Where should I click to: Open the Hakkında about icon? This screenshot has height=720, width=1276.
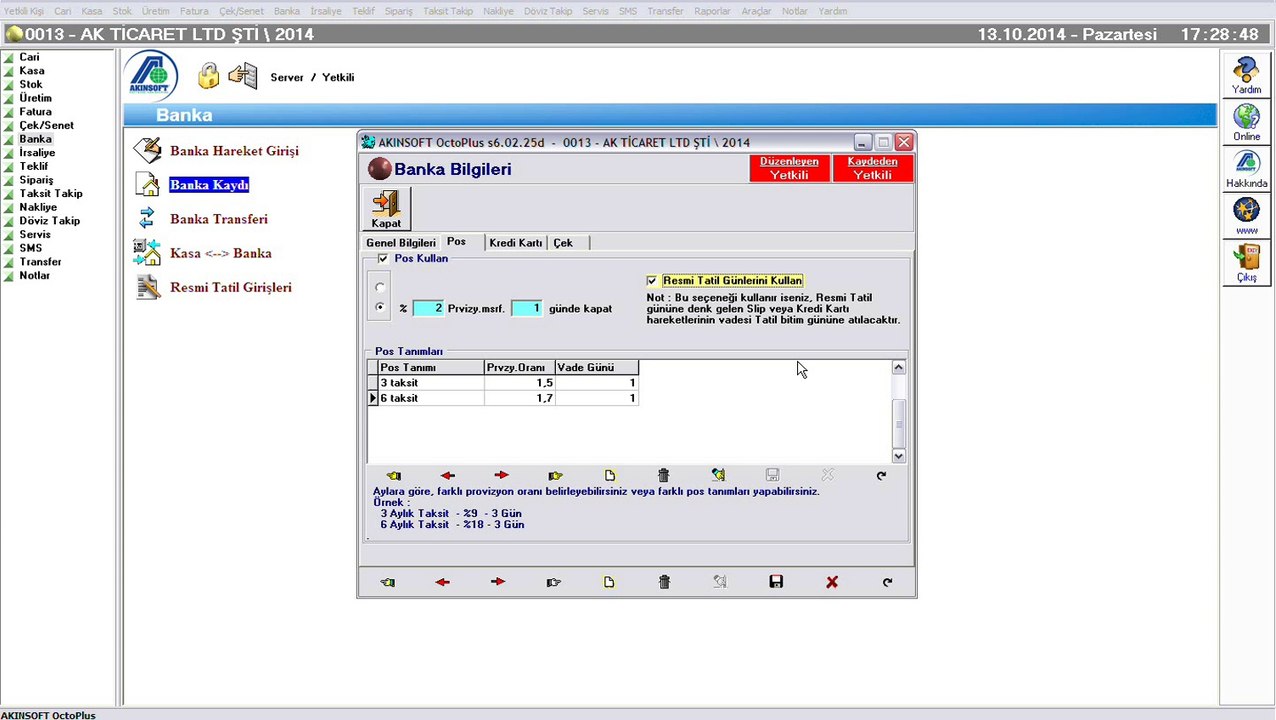pos(1246,170)
